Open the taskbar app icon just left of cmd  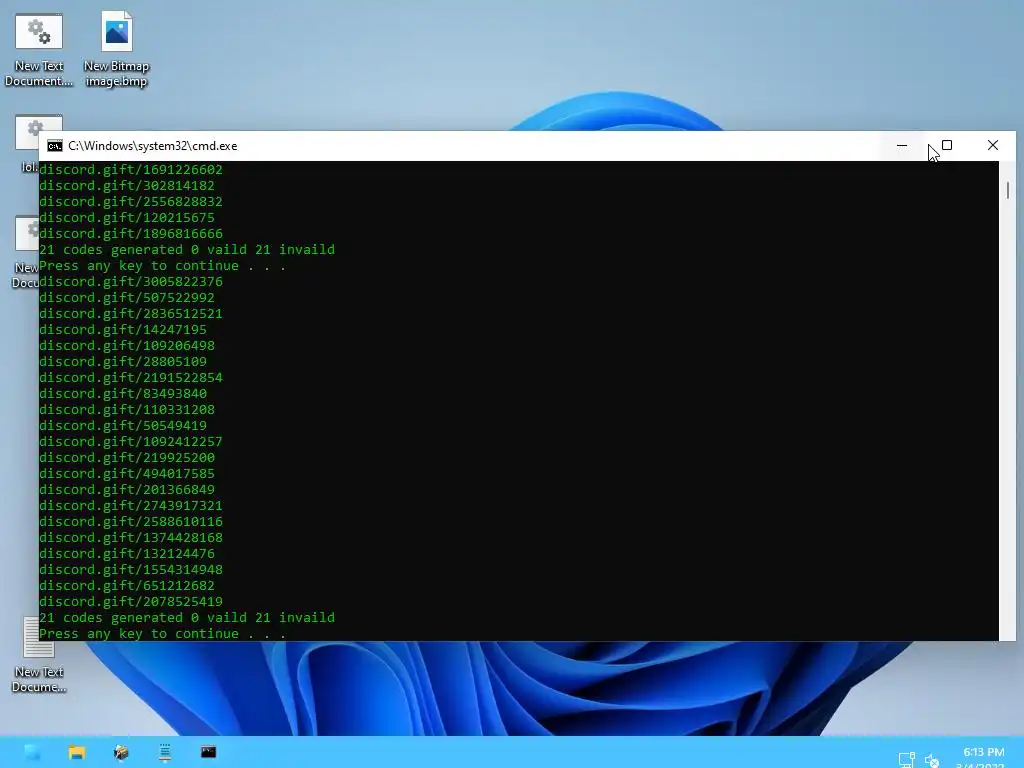point(165,752)
